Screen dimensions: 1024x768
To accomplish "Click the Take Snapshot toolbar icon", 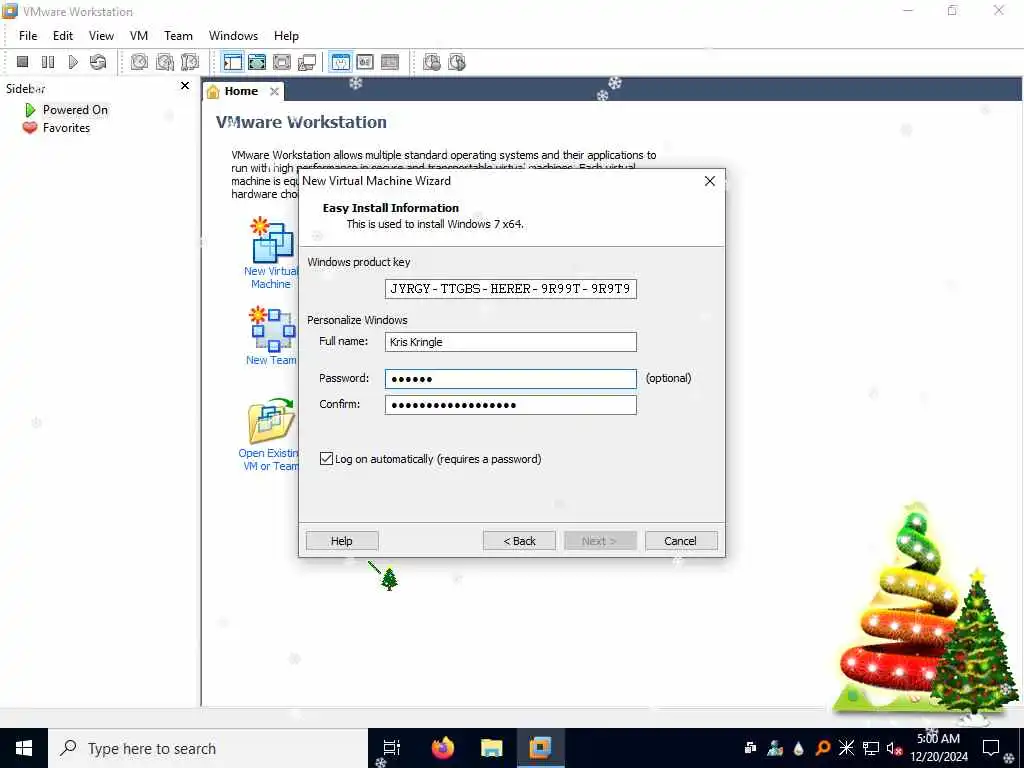I will click(139, 62).
